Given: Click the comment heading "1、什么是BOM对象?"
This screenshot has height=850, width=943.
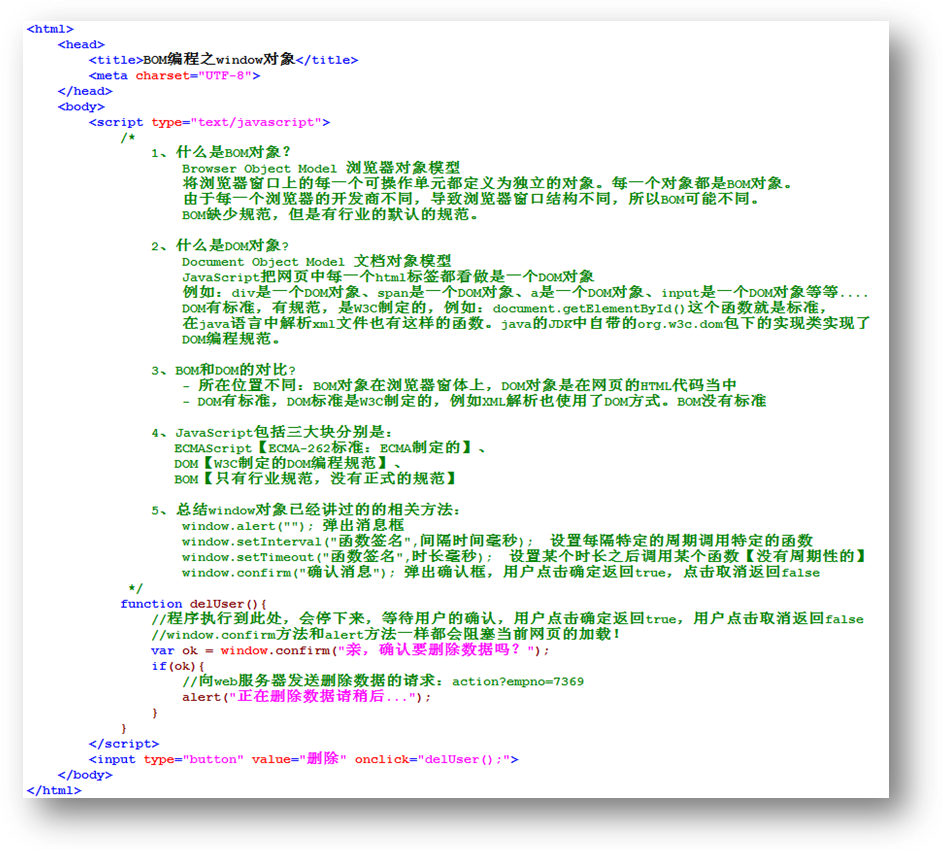Looking at the screenshot, I should [x=220, y=153].
